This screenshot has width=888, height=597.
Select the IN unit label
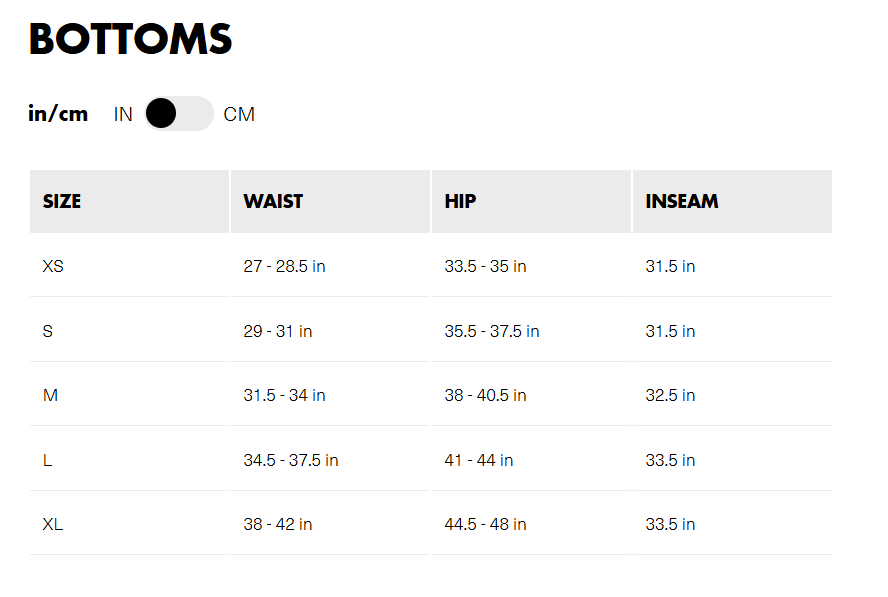tap(123, 114)
